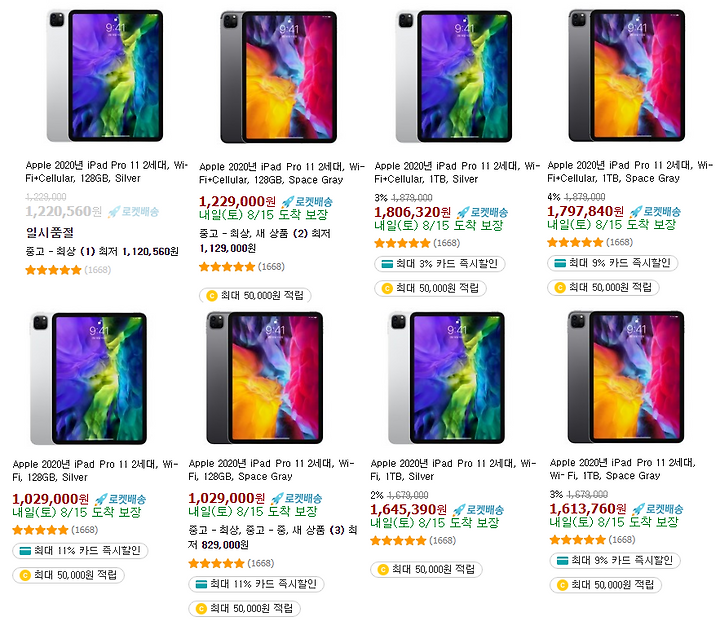Viewport: 720px width, 621px height.
Task: Open the Wi-Fi 128GB Silver iPad image
Action: coord(89,378)
